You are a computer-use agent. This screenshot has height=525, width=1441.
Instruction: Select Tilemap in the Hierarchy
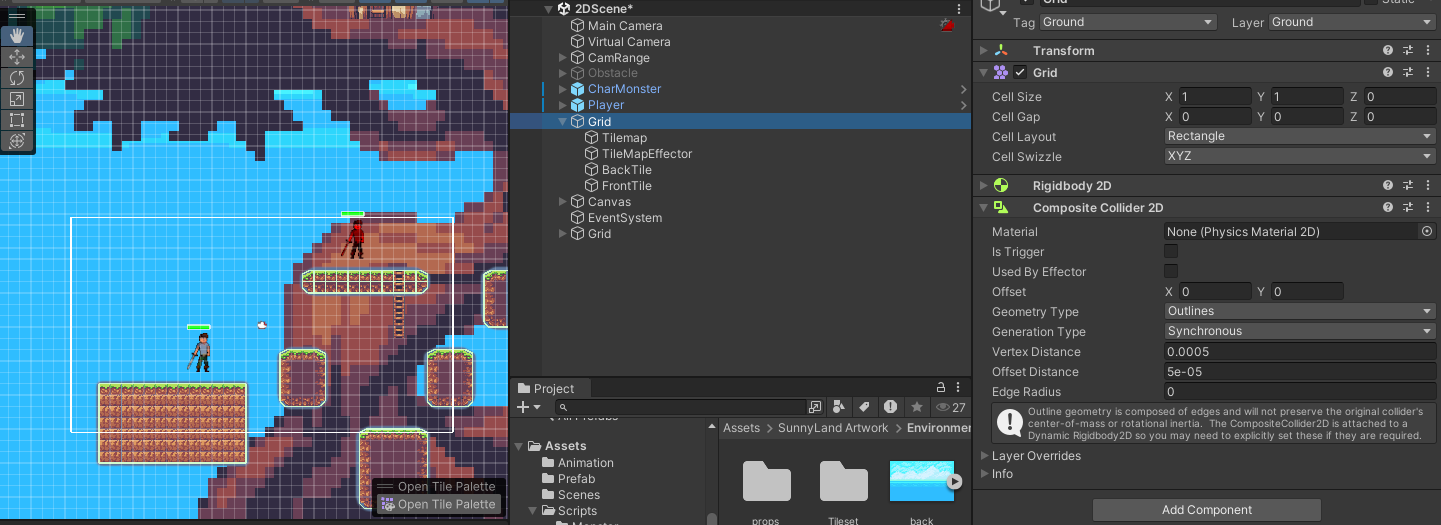(x=624, y=138)
